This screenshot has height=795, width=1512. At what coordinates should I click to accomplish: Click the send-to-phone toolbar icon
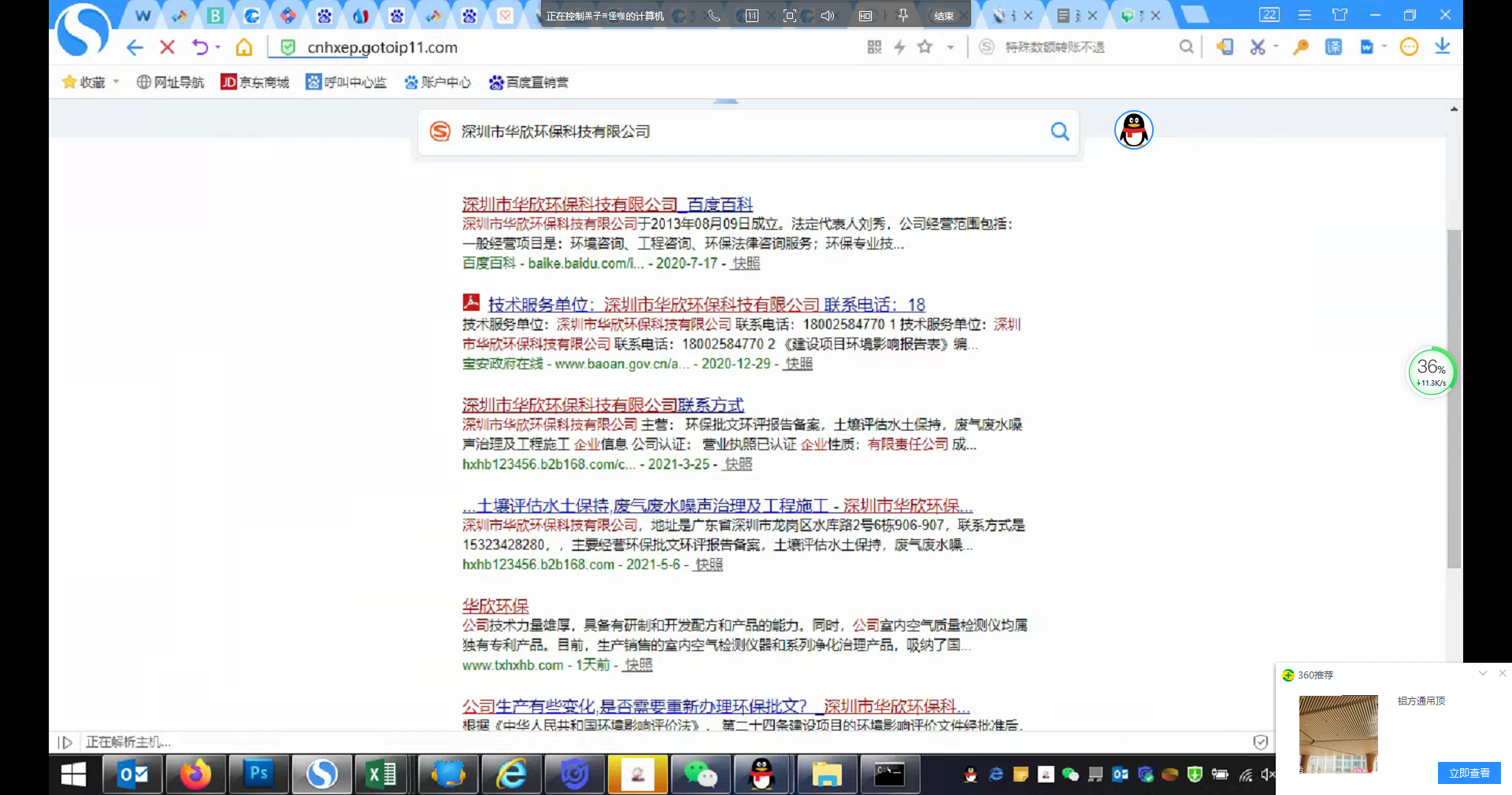[1225, 46]
